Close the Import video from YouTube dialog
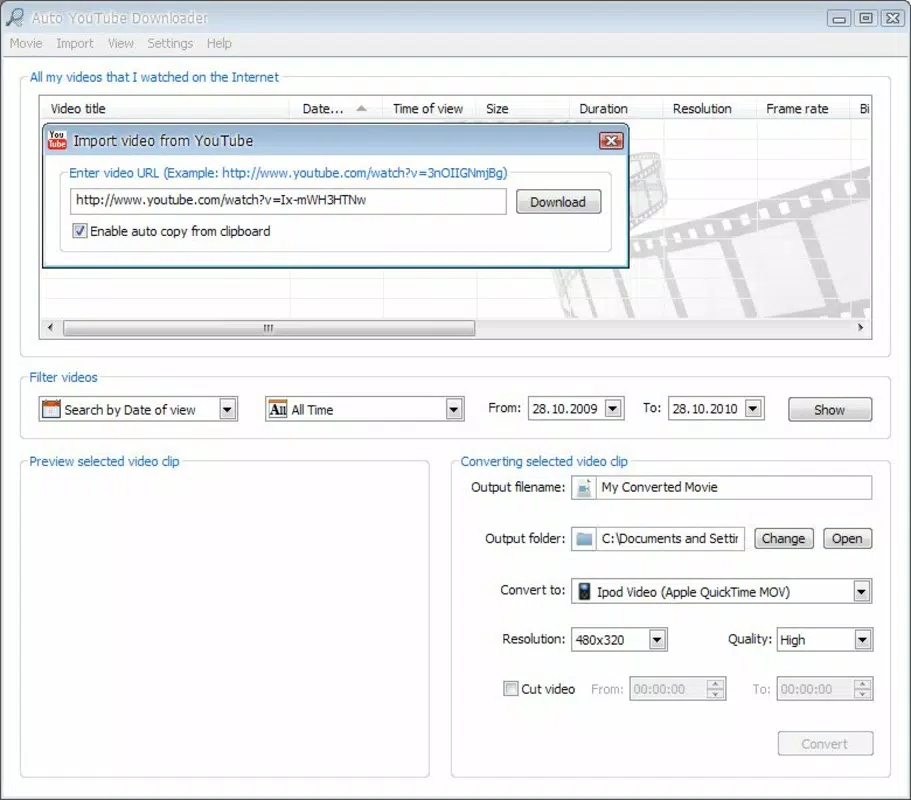The height and width of the screenshot is (800, 911). click(611, 141)
